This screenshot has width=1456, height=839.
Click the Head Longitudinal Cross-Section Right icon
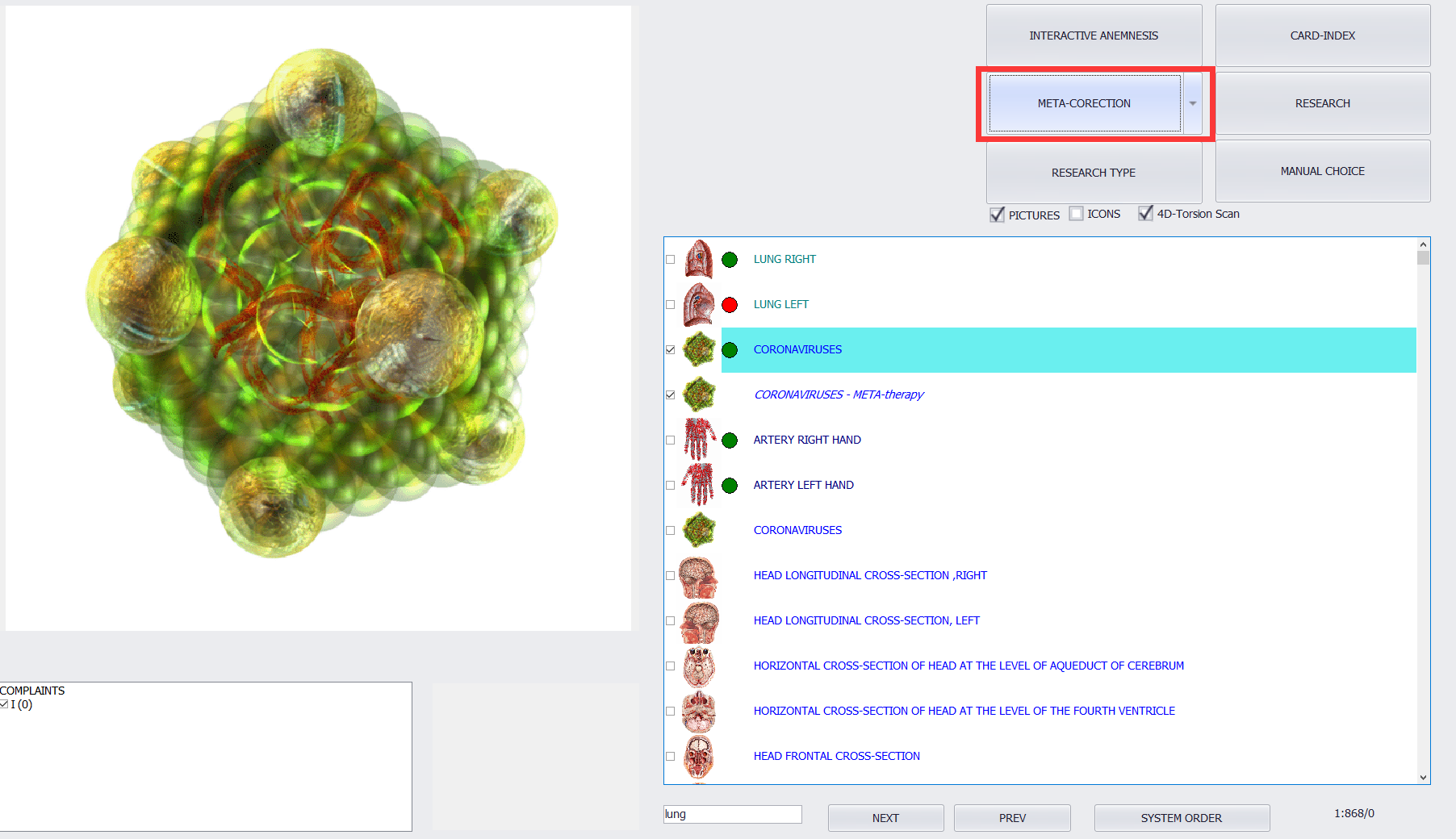pyautogui.click(x=698, y=576)
